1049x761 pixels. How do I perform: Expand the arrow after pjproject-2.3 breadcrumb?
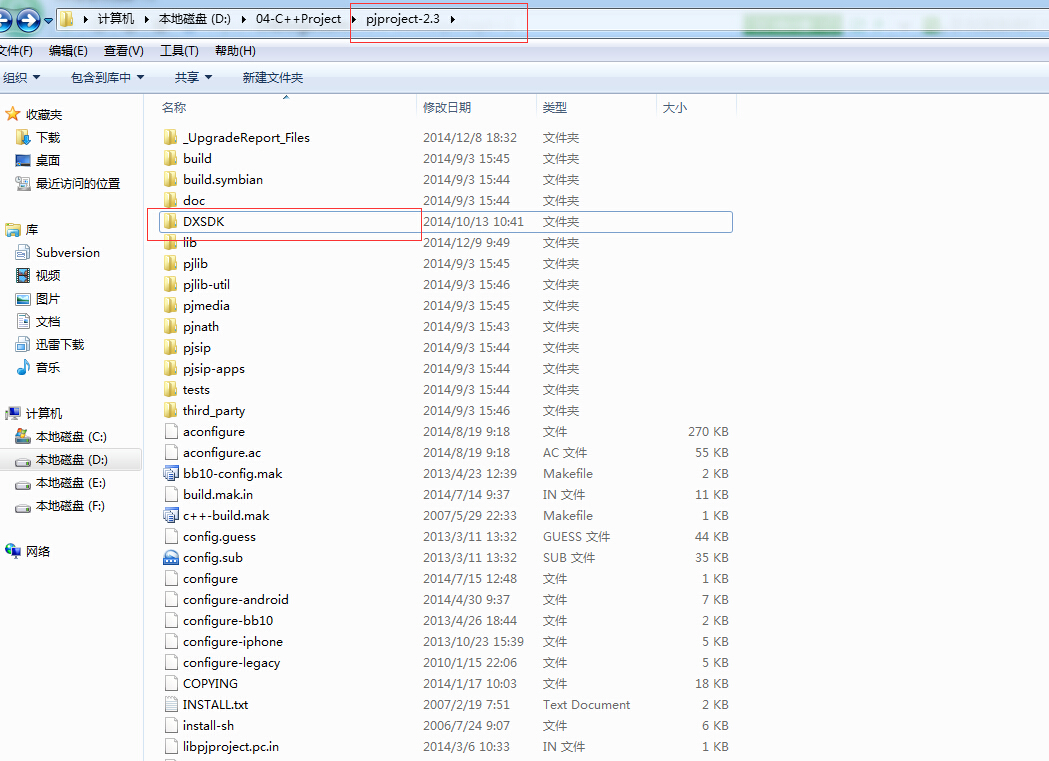(453, 19)
